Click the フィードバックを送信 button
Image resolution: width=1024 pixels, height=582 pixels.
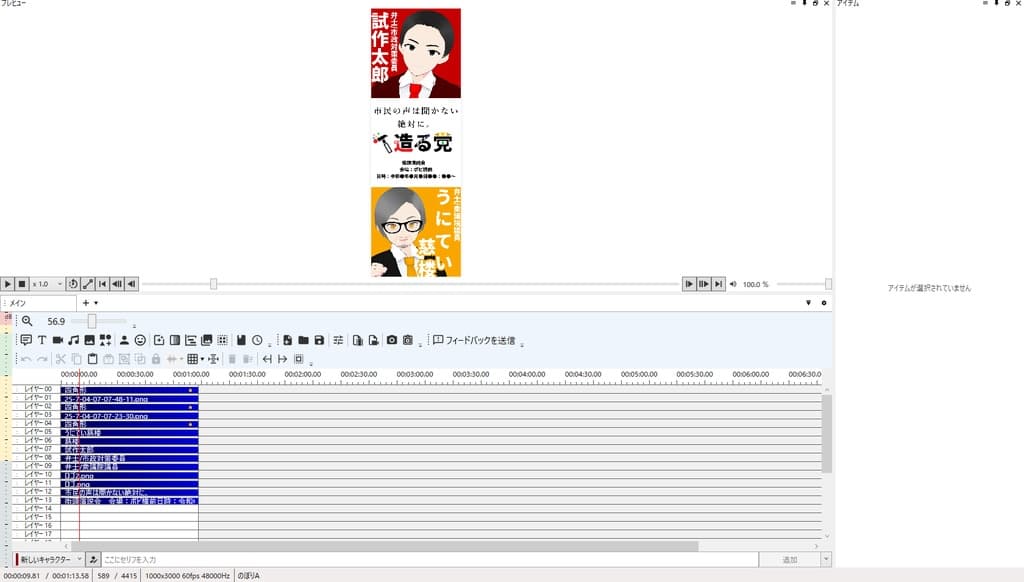point(474,340)
